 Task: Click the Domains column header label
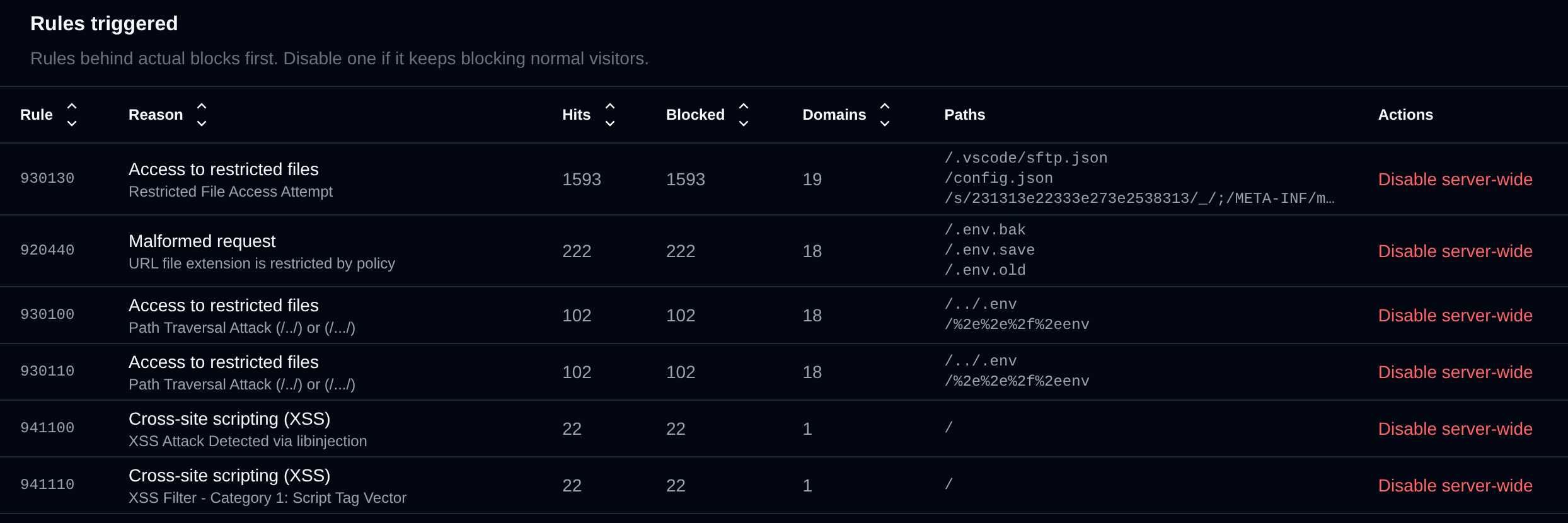[x=834, y=115]
